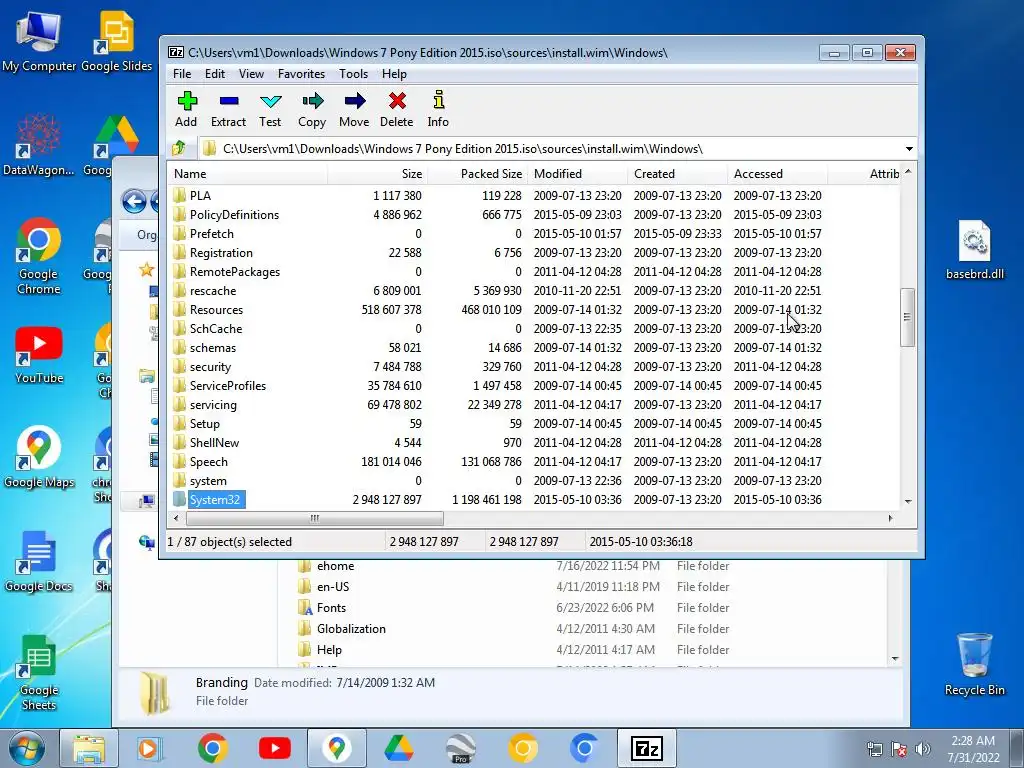The width and height of the screenshot is (1024, 768).
Task: Open My Computer on the desktop
Action: 39,40
